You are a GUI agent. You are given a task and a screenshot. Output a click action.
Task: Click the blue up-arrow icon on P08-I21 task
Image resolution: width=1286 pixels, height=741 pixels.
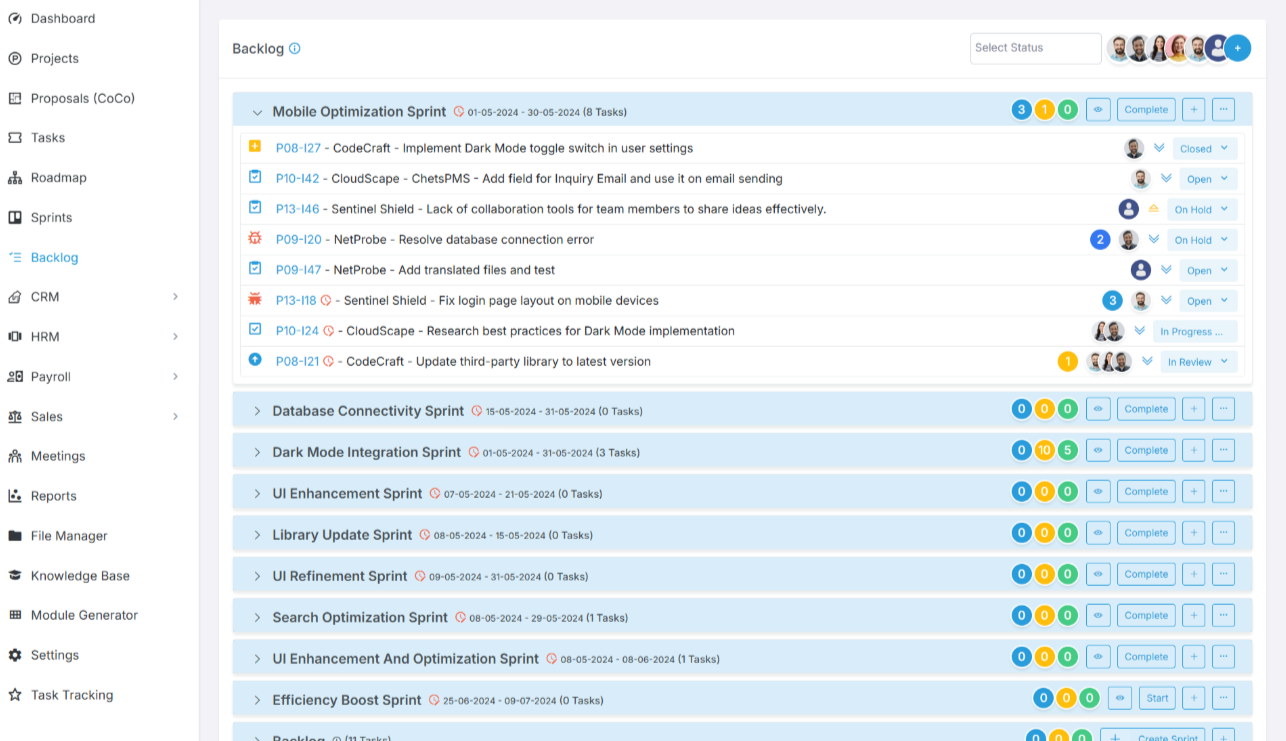(x=255, y=360)
